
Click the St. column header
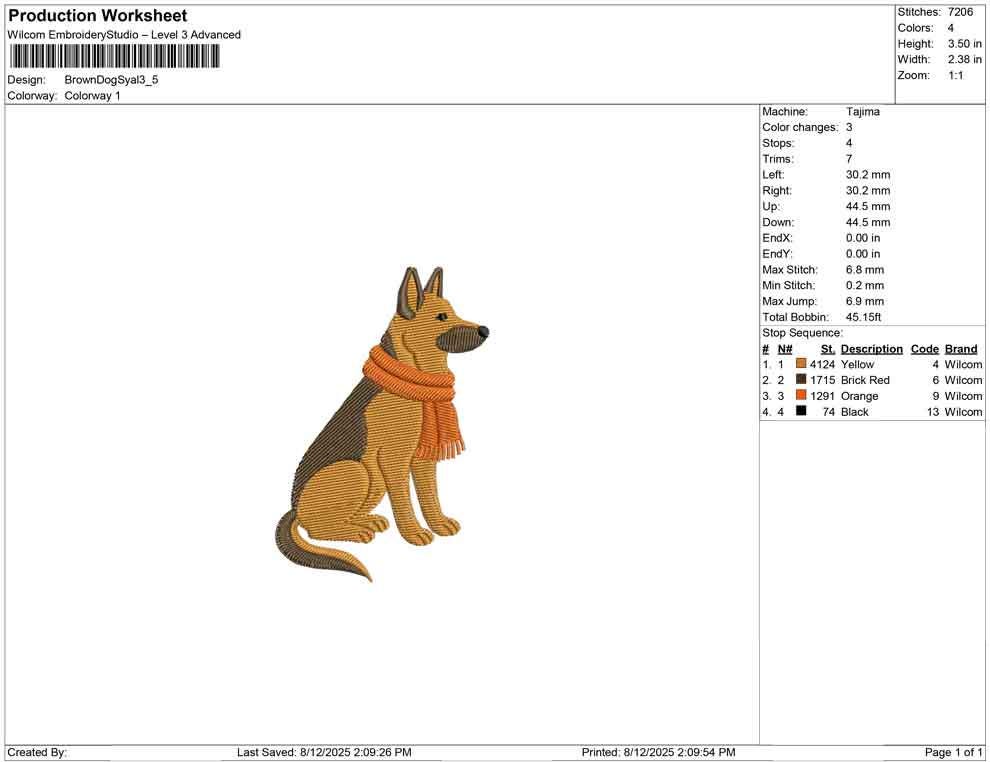(x=826, y=348)
